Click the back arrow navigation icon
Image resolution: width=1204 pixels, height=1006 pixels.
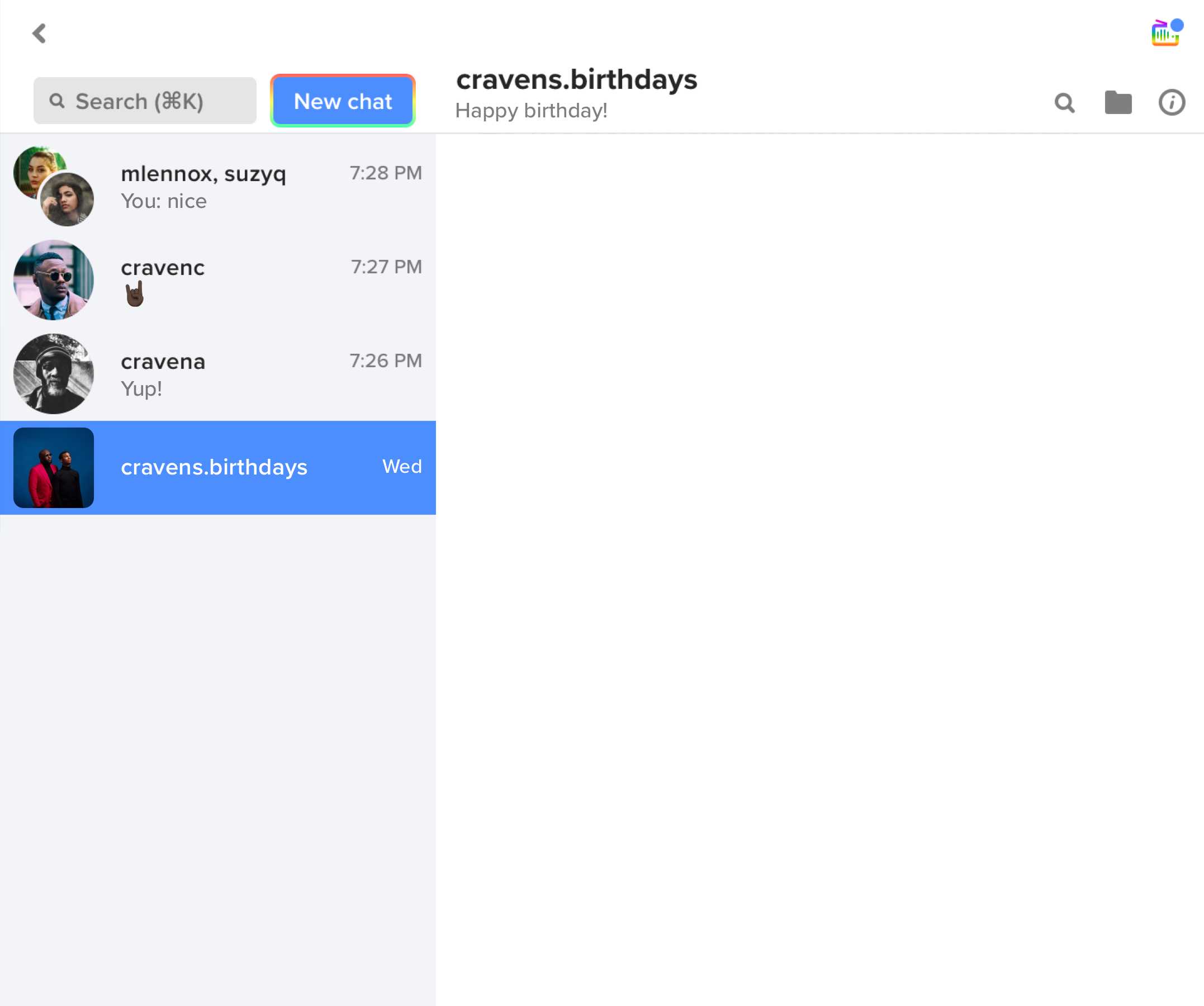coord(39,33)
